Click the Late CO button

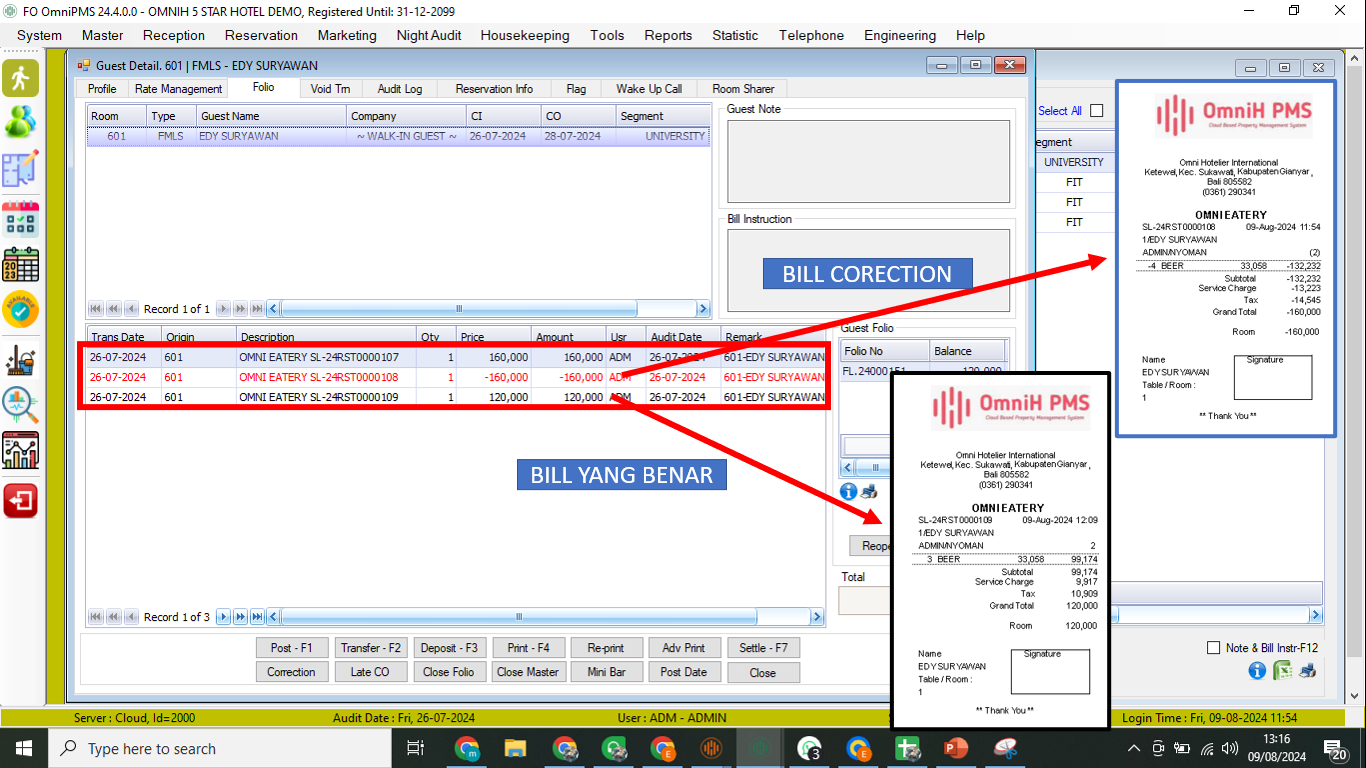[x=370, y=672]
